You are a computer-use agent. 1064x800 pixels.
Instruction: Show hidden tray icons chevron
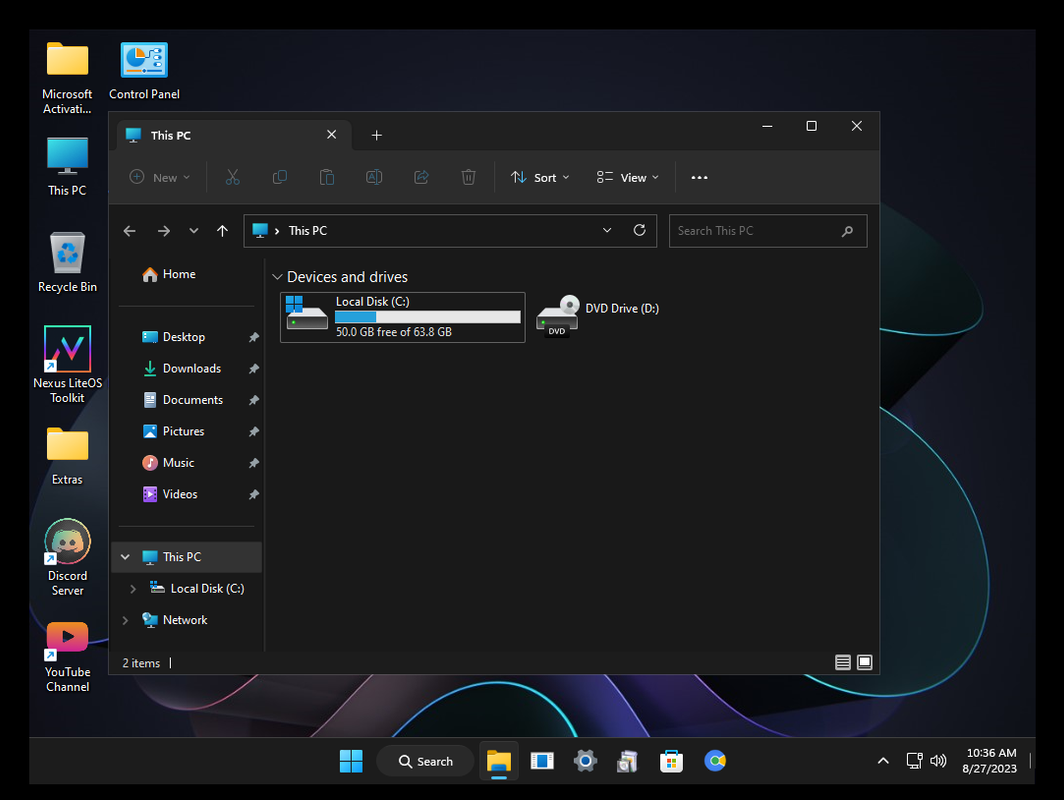point(883,761)
